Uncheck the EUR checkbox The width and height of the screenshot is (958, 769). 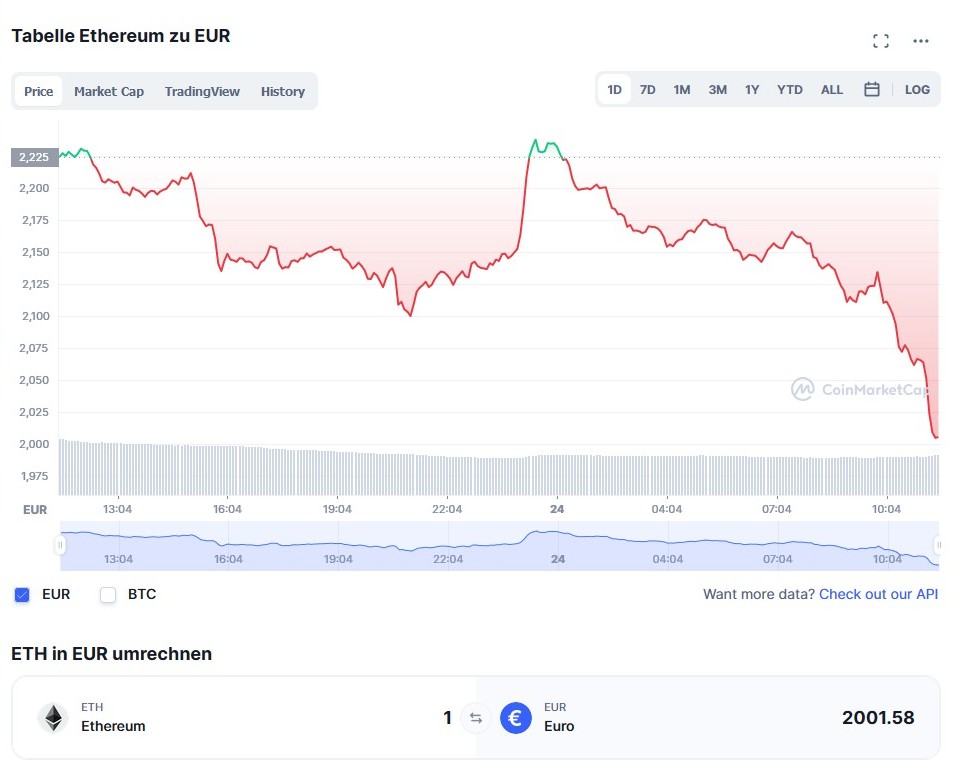tap(22, 595)
